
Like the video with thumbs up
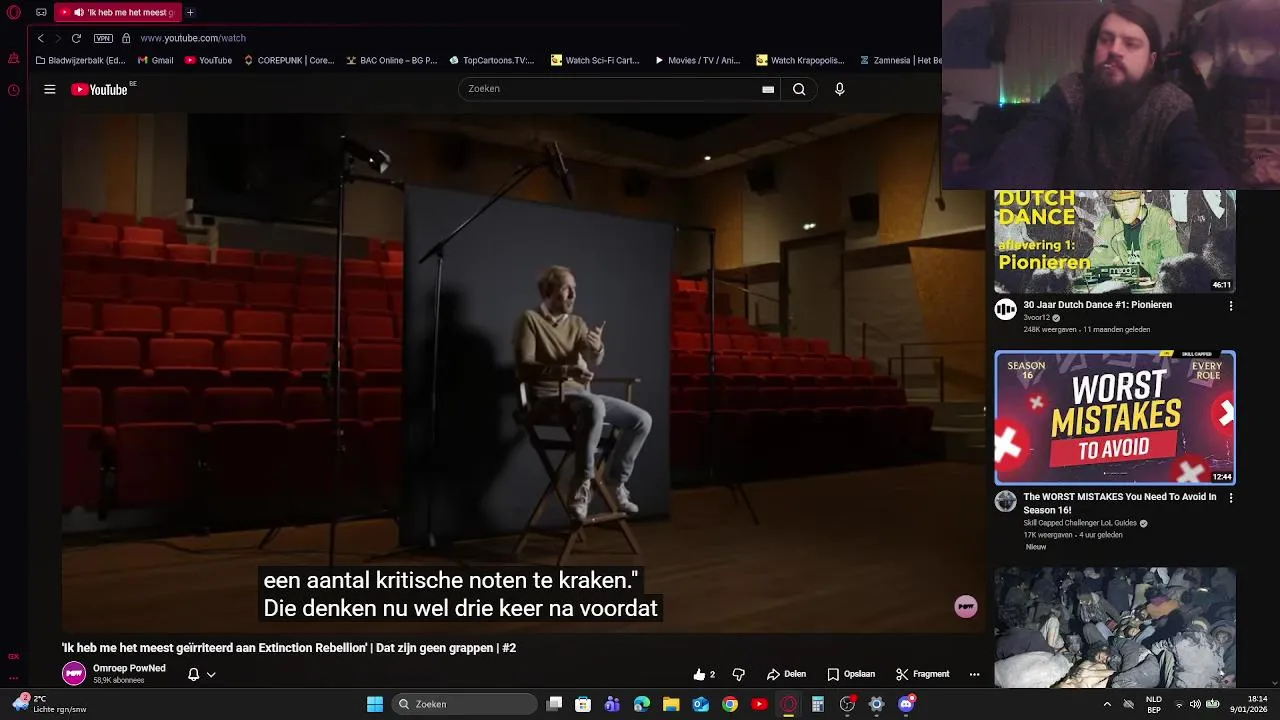[x=704, y=674]
